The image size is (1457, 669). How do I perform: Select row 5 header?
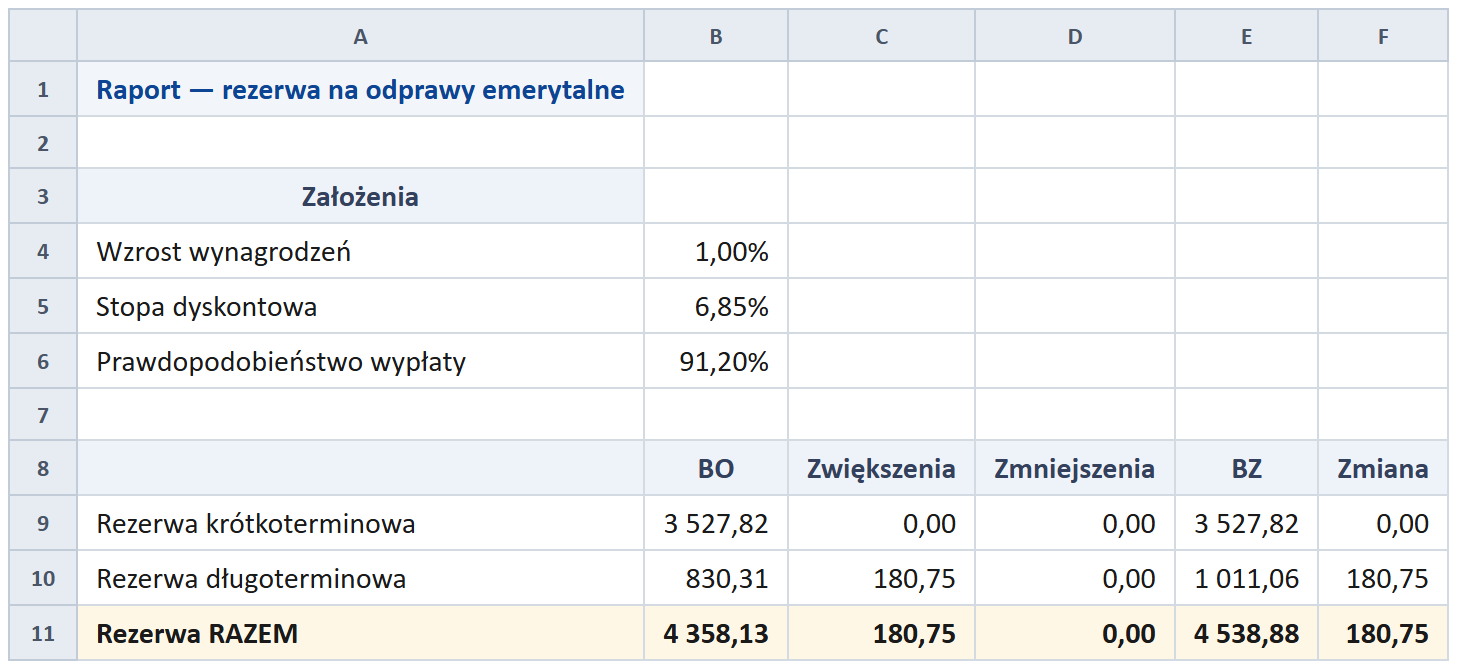click(43, 306)
